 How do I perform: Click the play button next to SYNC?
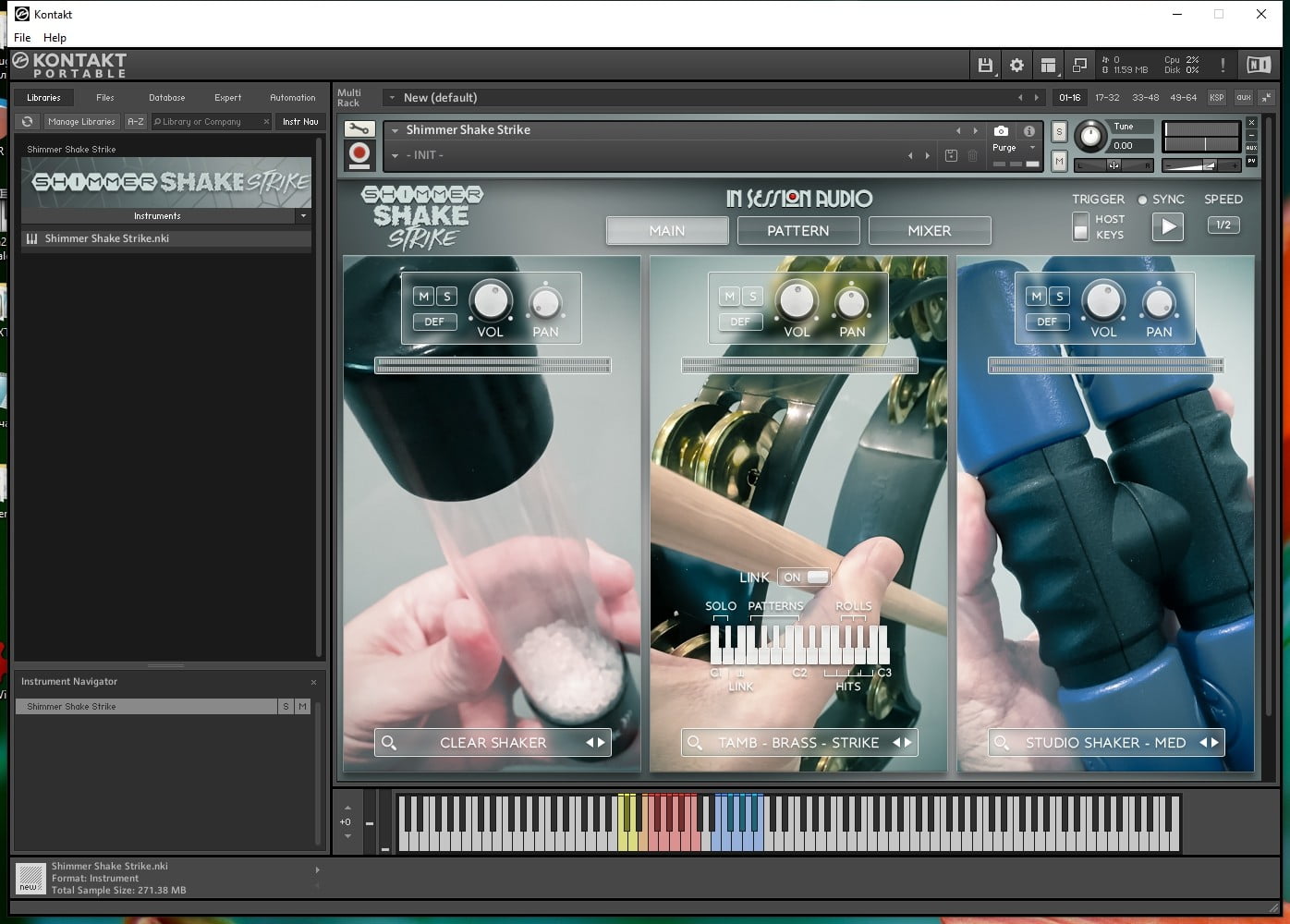point(1168,226)
